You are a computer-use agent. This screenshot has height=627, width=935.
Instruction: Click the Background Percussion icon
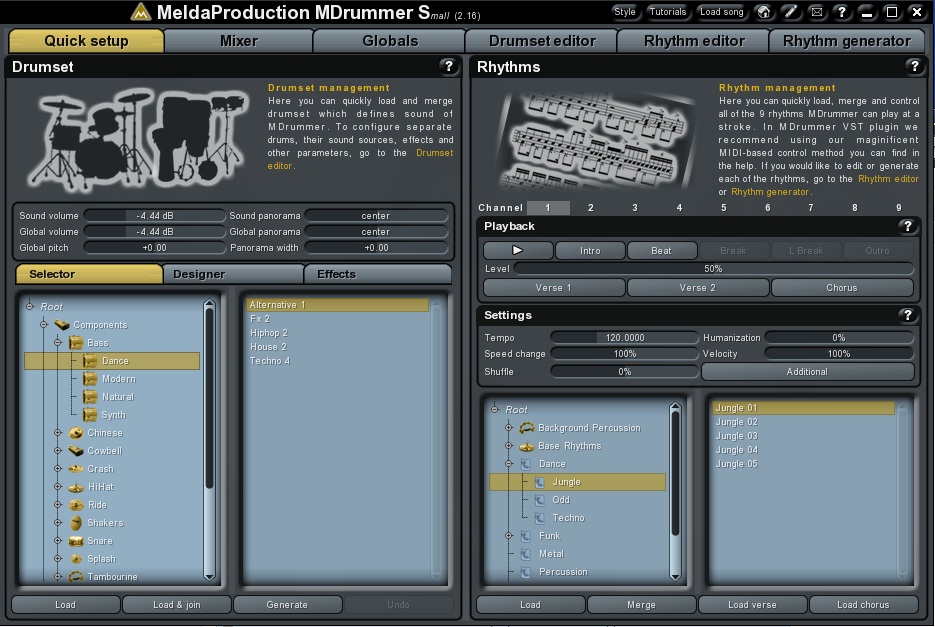click(x=527, y=428)
